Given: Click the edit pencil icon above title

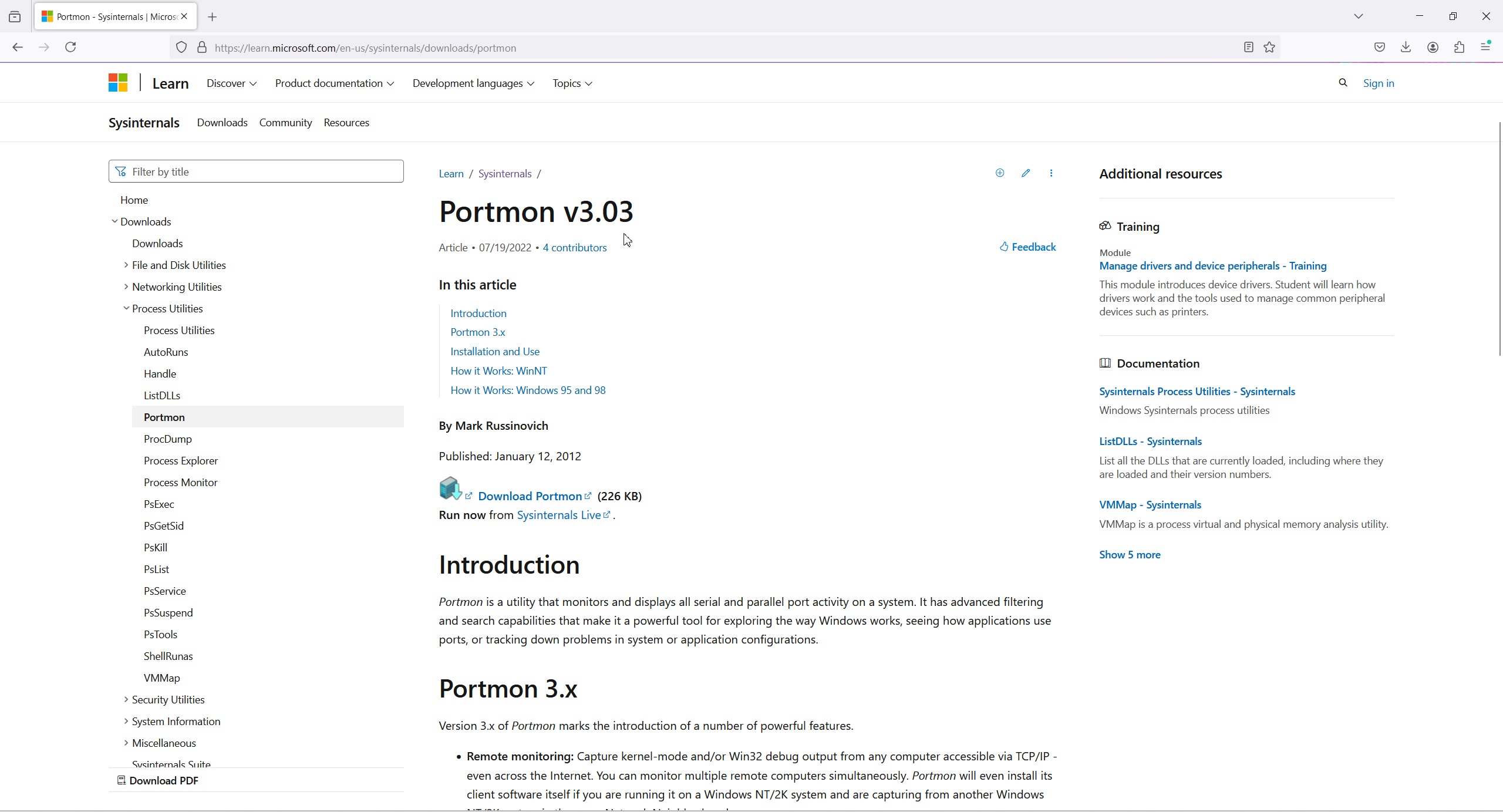Looking at the screenshot, I should [x=1025, y=173].
